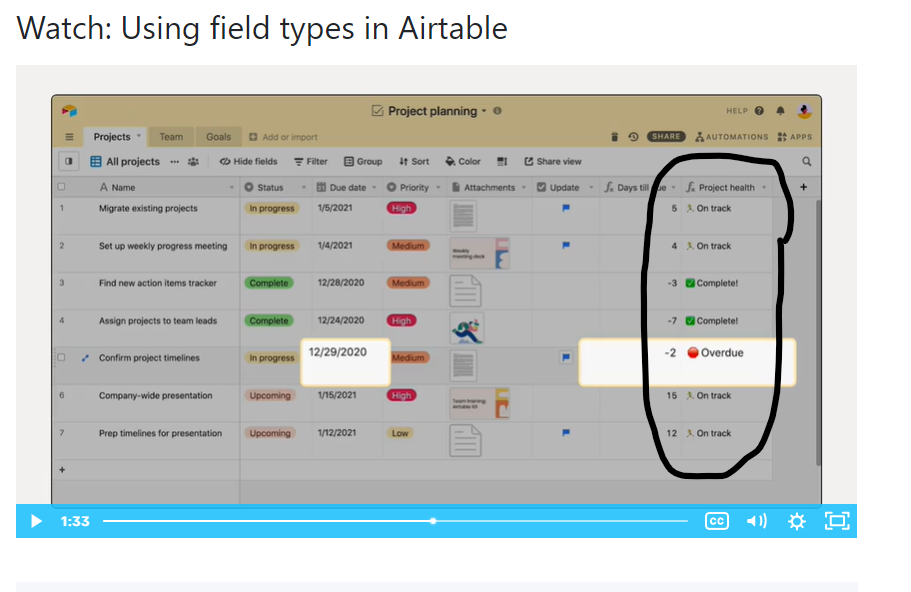The width and height of the screenshot is (911, 592).
Task: Open the Help question mark icon
Action: [759, 110]
